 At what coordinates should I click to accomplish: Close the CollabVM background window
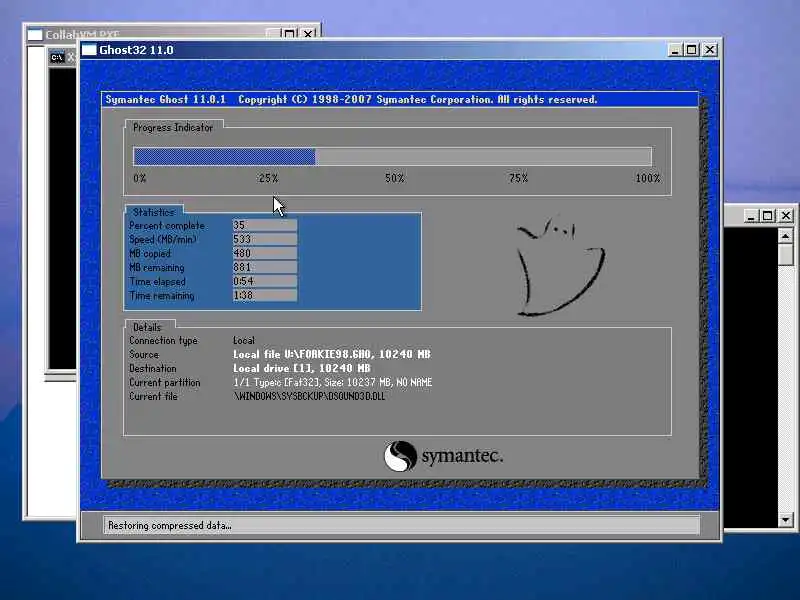coord(308,34)
